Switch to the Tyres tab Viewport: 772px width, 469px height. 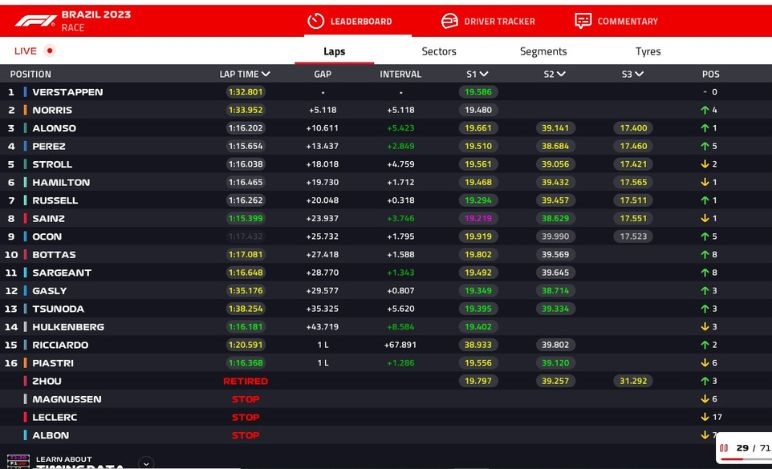[647, 51]
